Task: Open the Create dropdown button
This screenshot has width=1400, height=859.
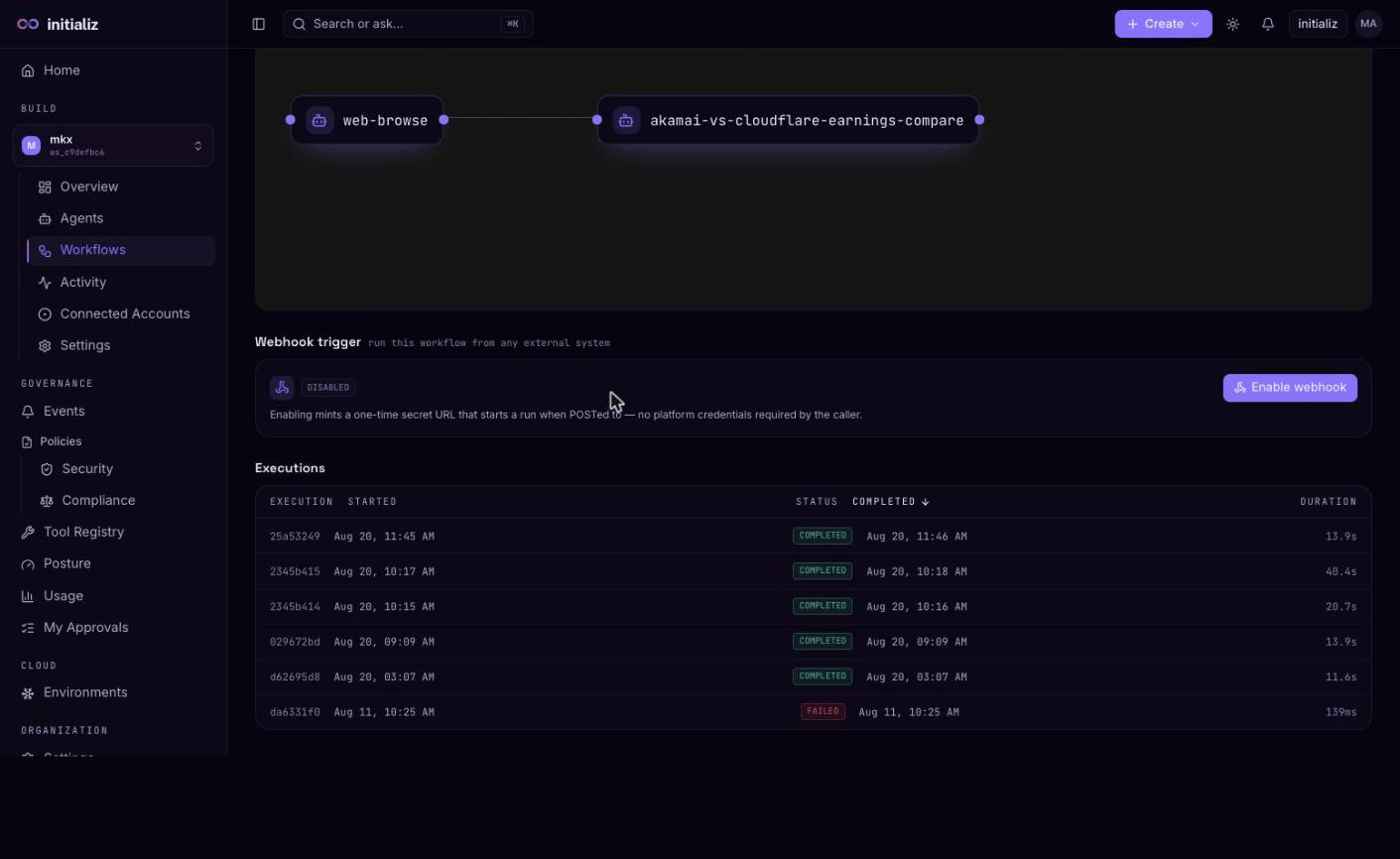Action: coord(1163,24)
